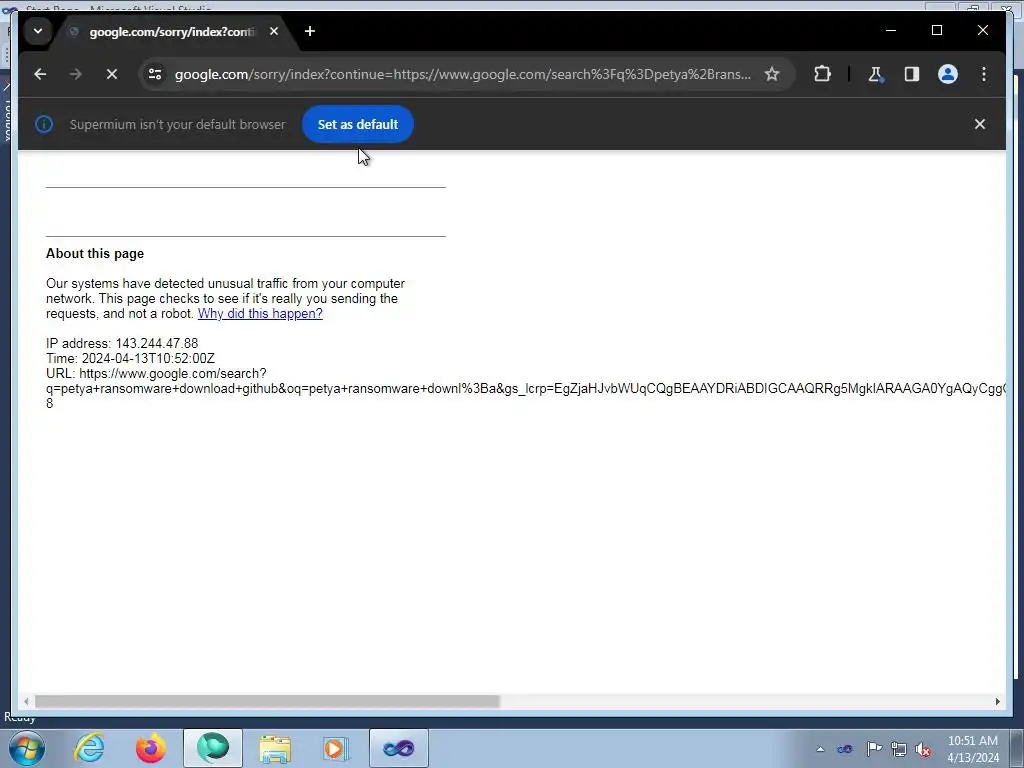Click the muted volume tray icon
The image size is (1024, 768).
pyautogui.click(x=923, y=750)
